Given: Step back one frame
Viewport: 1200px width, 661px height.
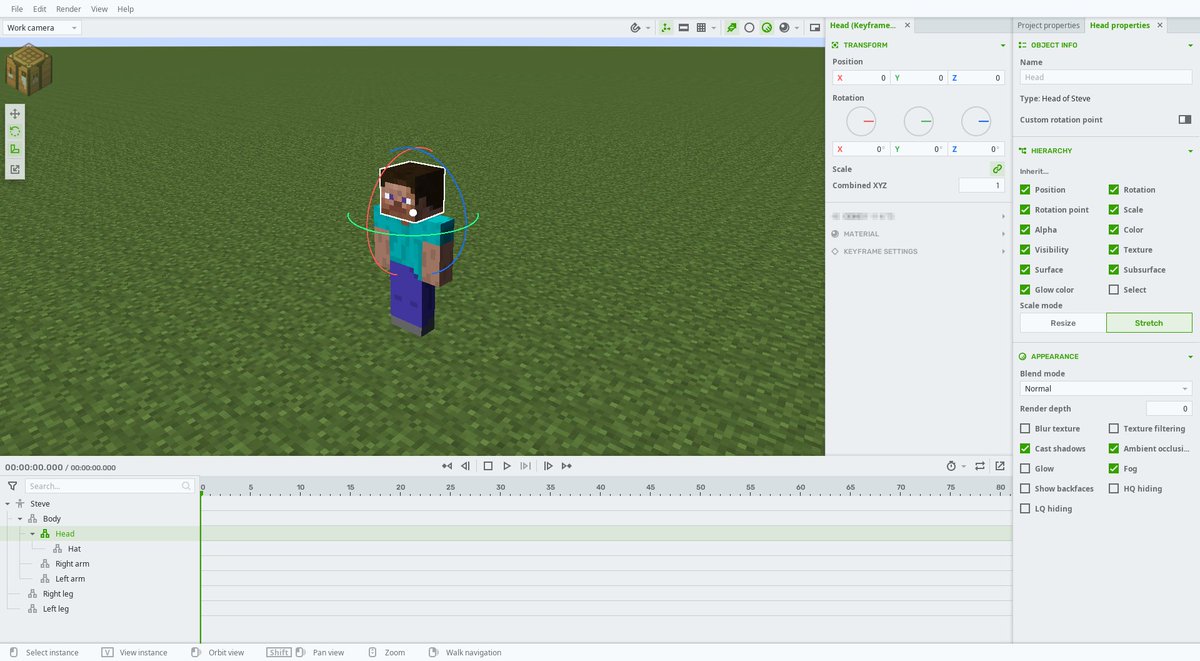Looking at the screenshot, I should [466, 466].
